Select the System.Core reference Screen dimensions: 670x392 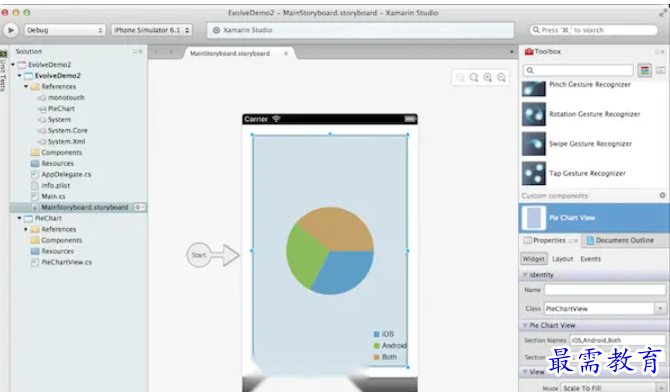[68, 130]
